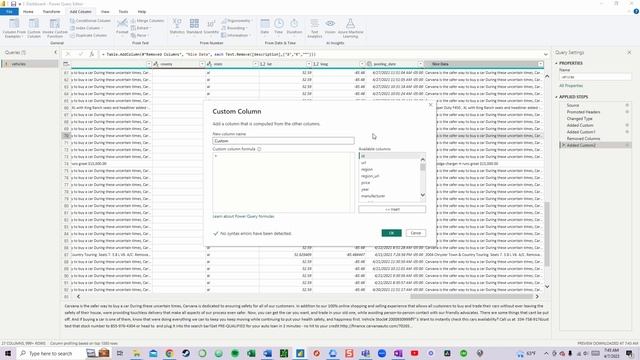This screenshot has height=360, width=640.
Task: Collapse the PROPERTIES section
Action: [556, 63]
